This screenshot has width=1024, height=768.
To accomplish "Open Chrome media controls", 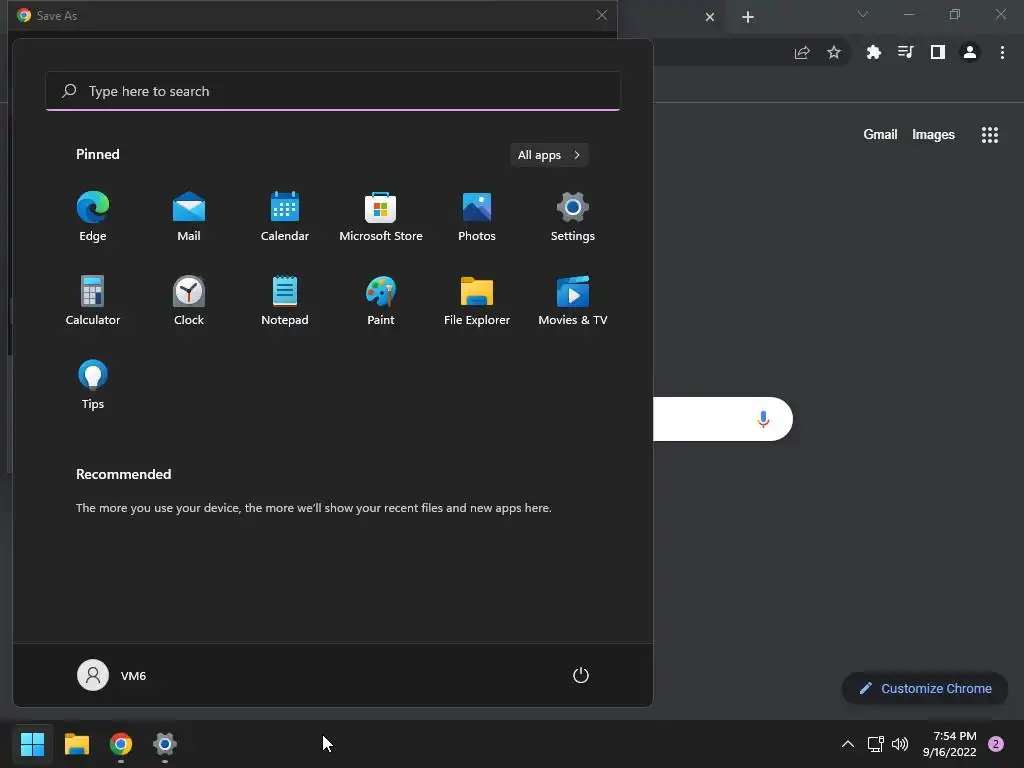I will [905, 53].
